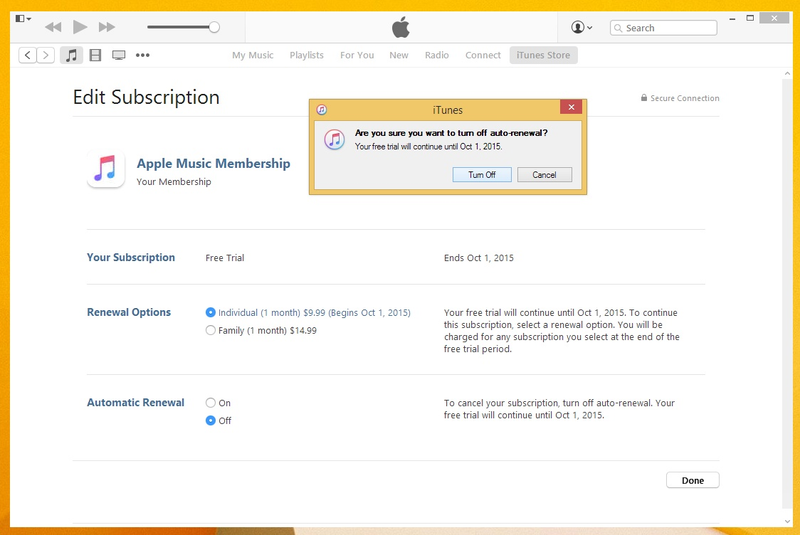The height and width of the screenshot is (535, 800).
Task: Switch to the Radio tab
Action: (437, 55)
